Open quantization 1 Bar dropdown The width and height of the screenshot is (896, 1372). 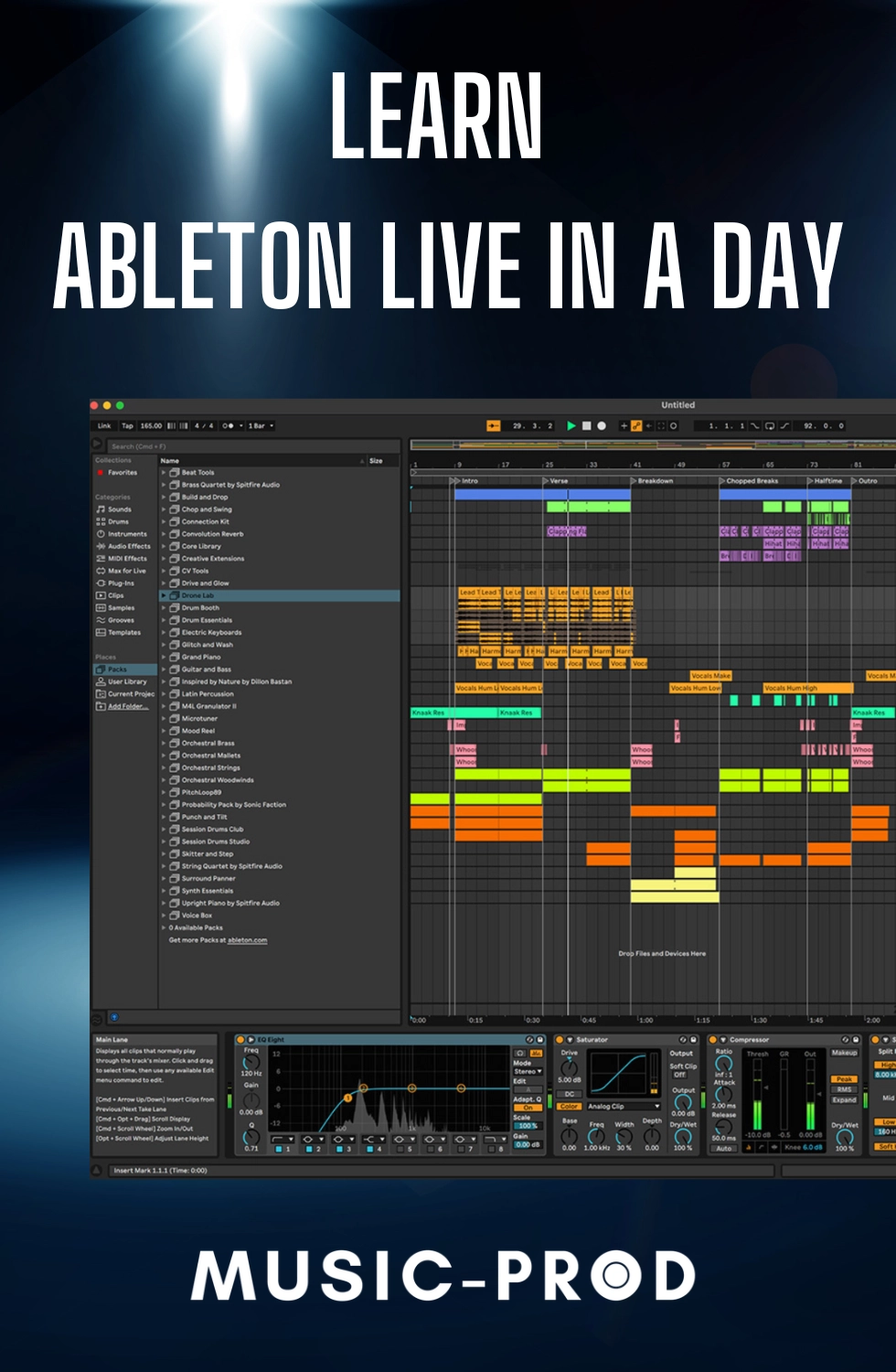[x=261, y=425]
